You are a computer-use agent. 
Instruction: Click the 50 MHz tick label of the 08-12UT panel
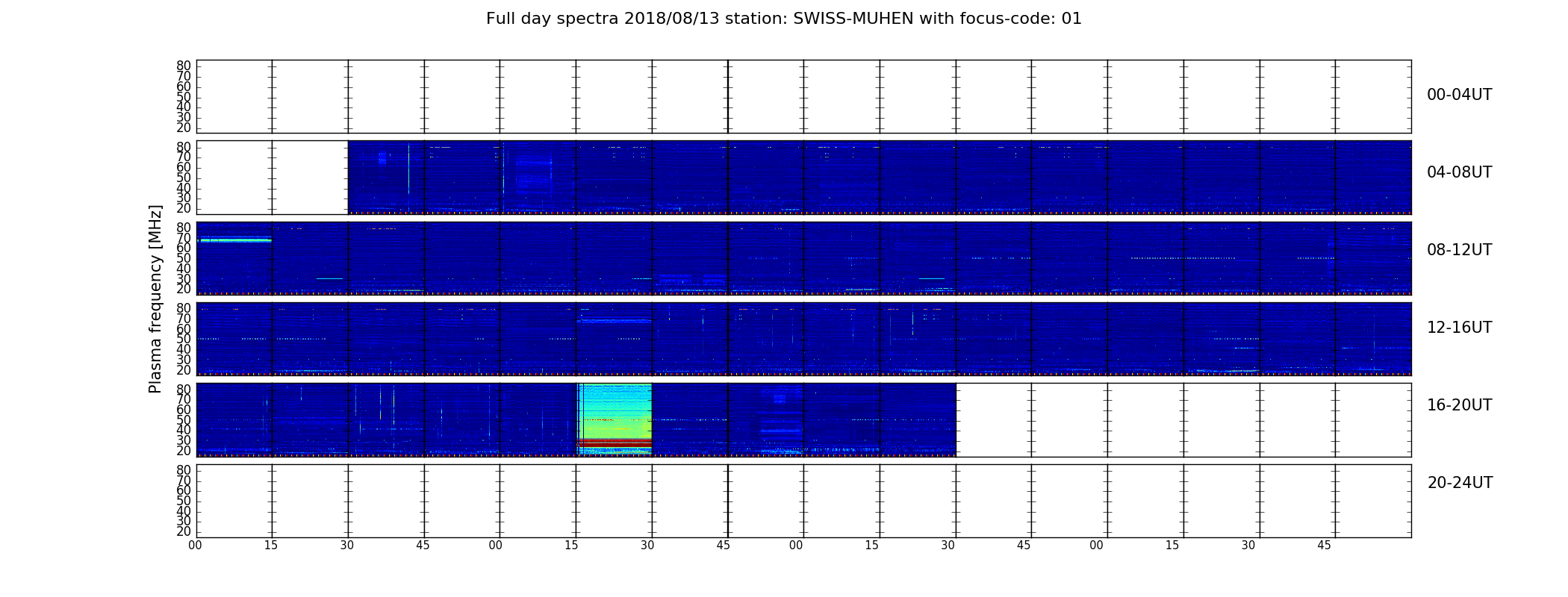[x=184, y=258]
